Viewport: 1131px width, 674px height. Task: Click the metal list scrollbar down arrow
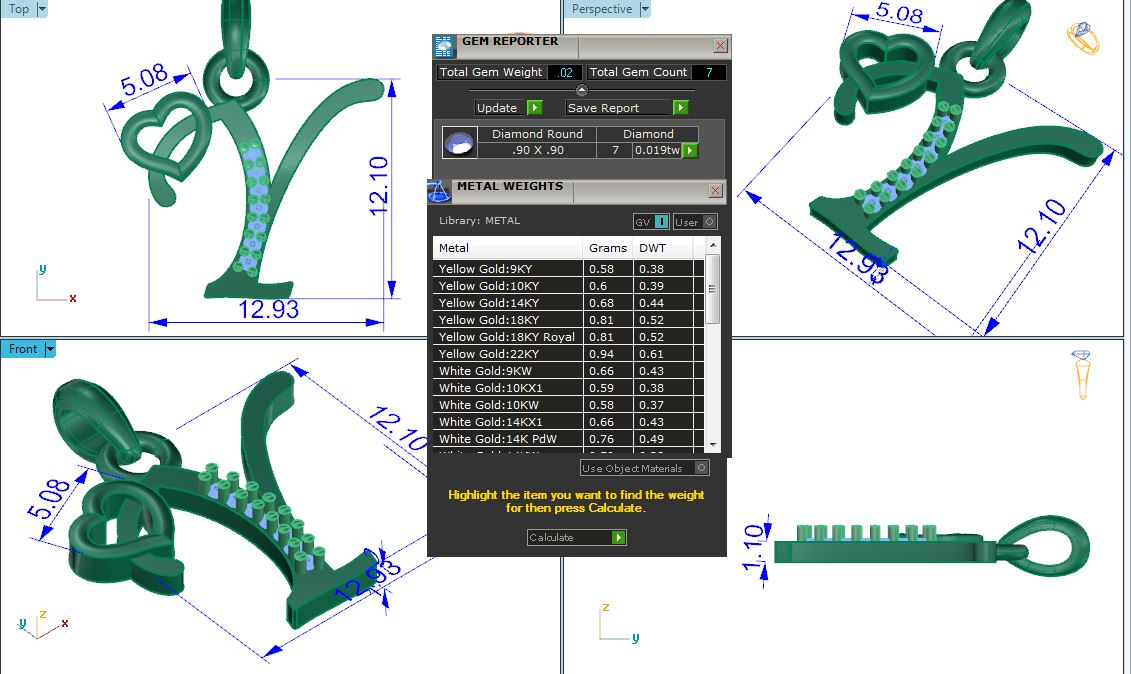pyautogui.click(x=712, y=443)
